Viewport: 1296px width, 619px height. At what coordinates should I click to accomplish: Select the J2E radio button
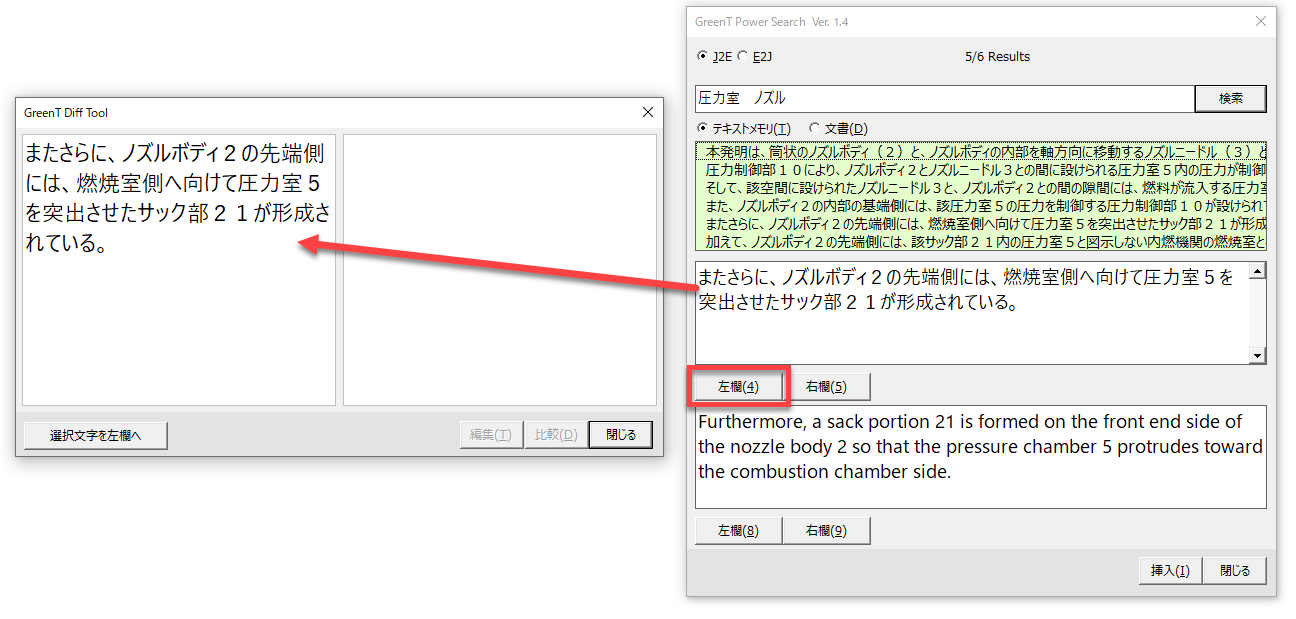coord(703,57)
